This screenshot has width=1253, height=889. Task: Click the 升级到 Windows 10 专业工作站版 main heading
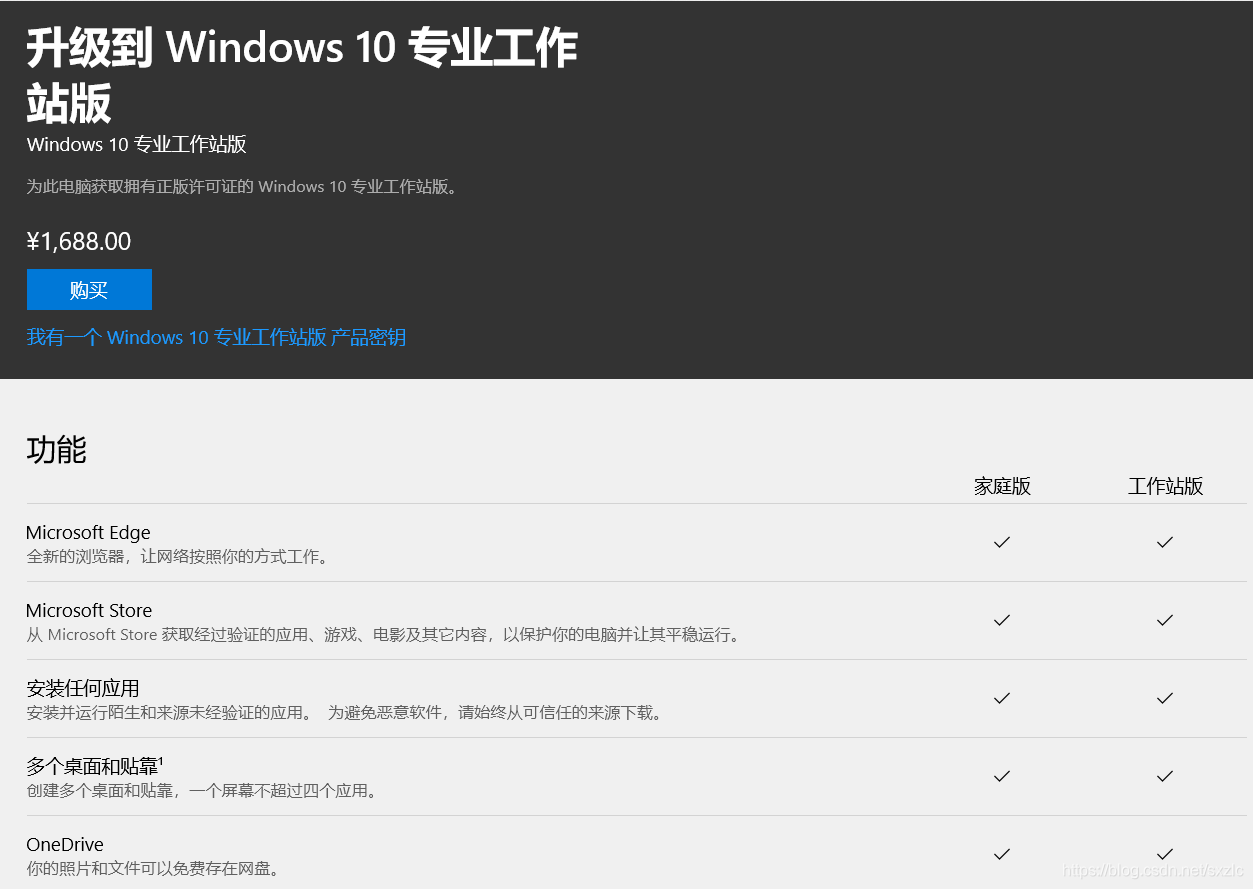coord(302,75)
